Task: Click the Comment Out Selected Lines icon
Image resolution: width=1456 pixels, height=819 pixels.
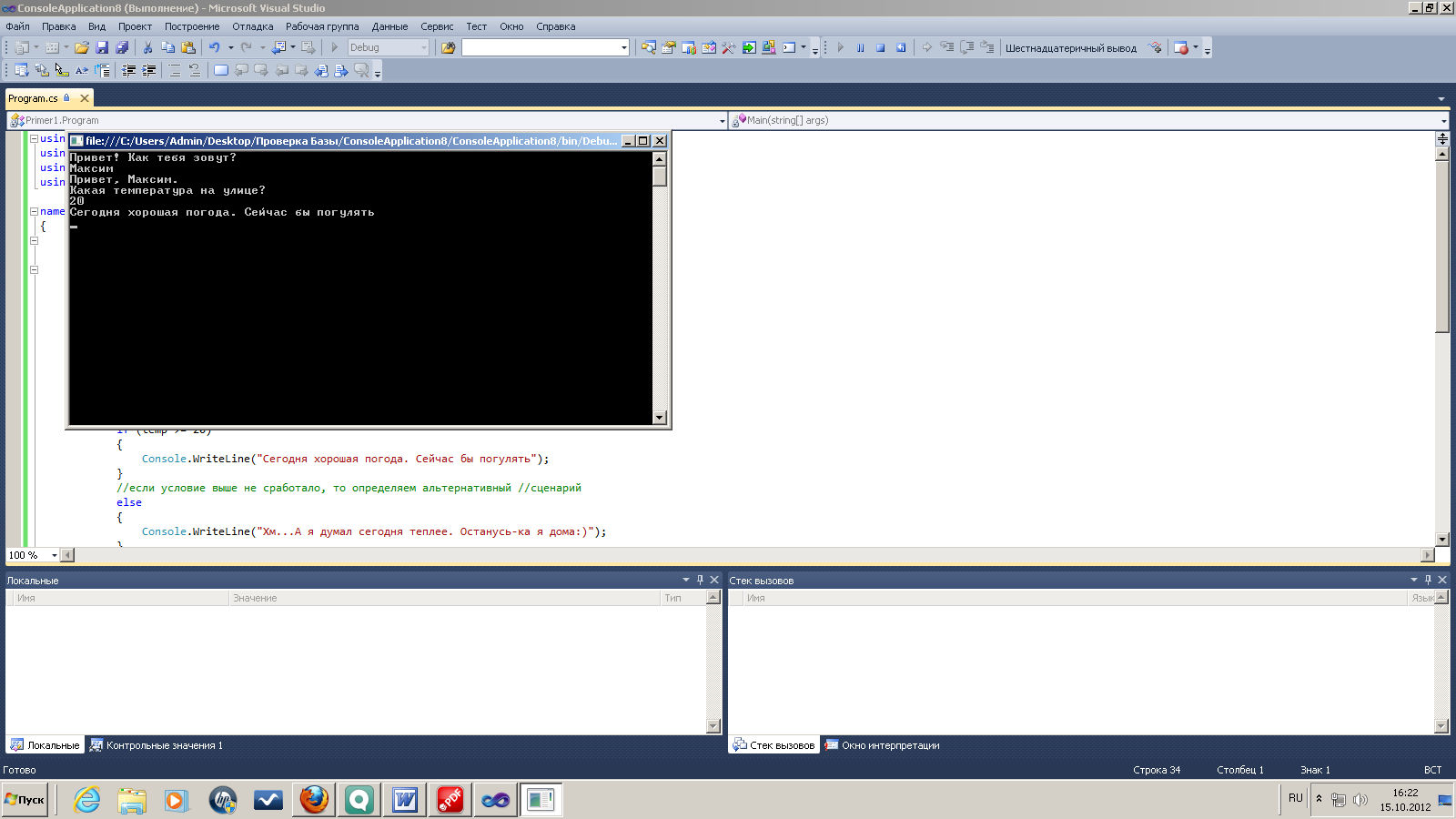Action: coord(175,70)
